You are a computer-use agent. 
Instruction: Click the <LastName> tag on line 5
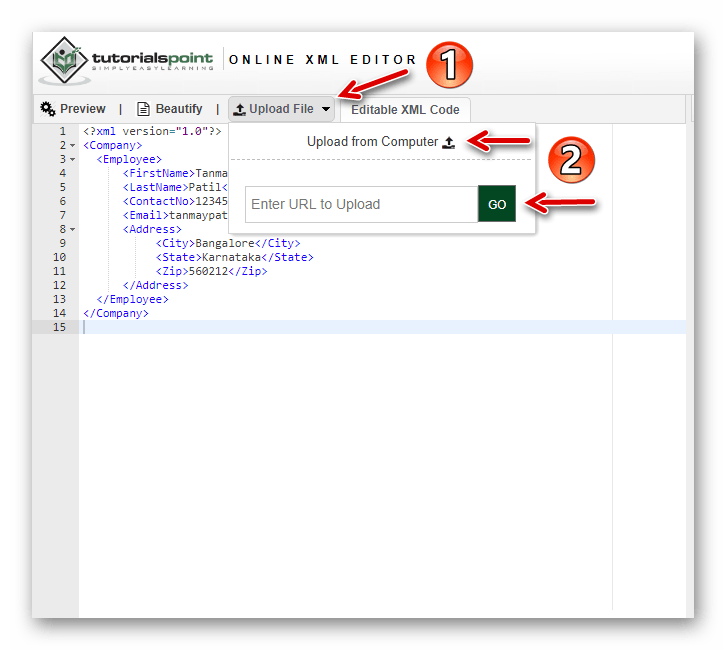coord(156,187)
